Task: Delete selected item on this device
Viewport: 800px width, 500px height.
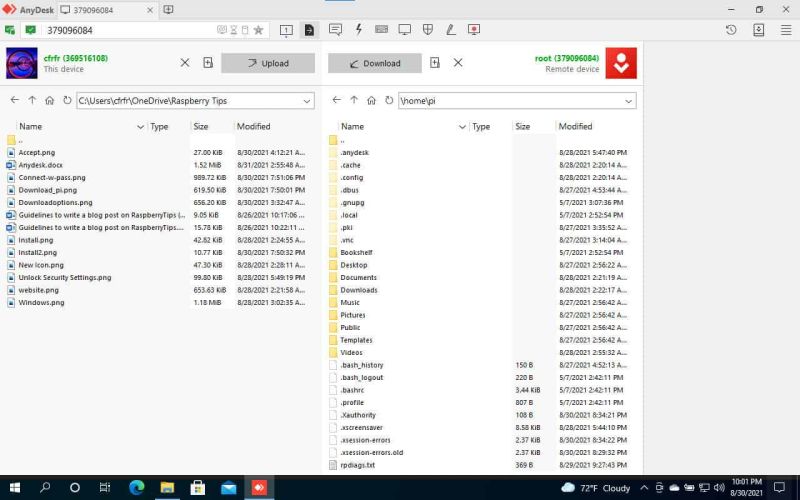Action: pos(185,63)
